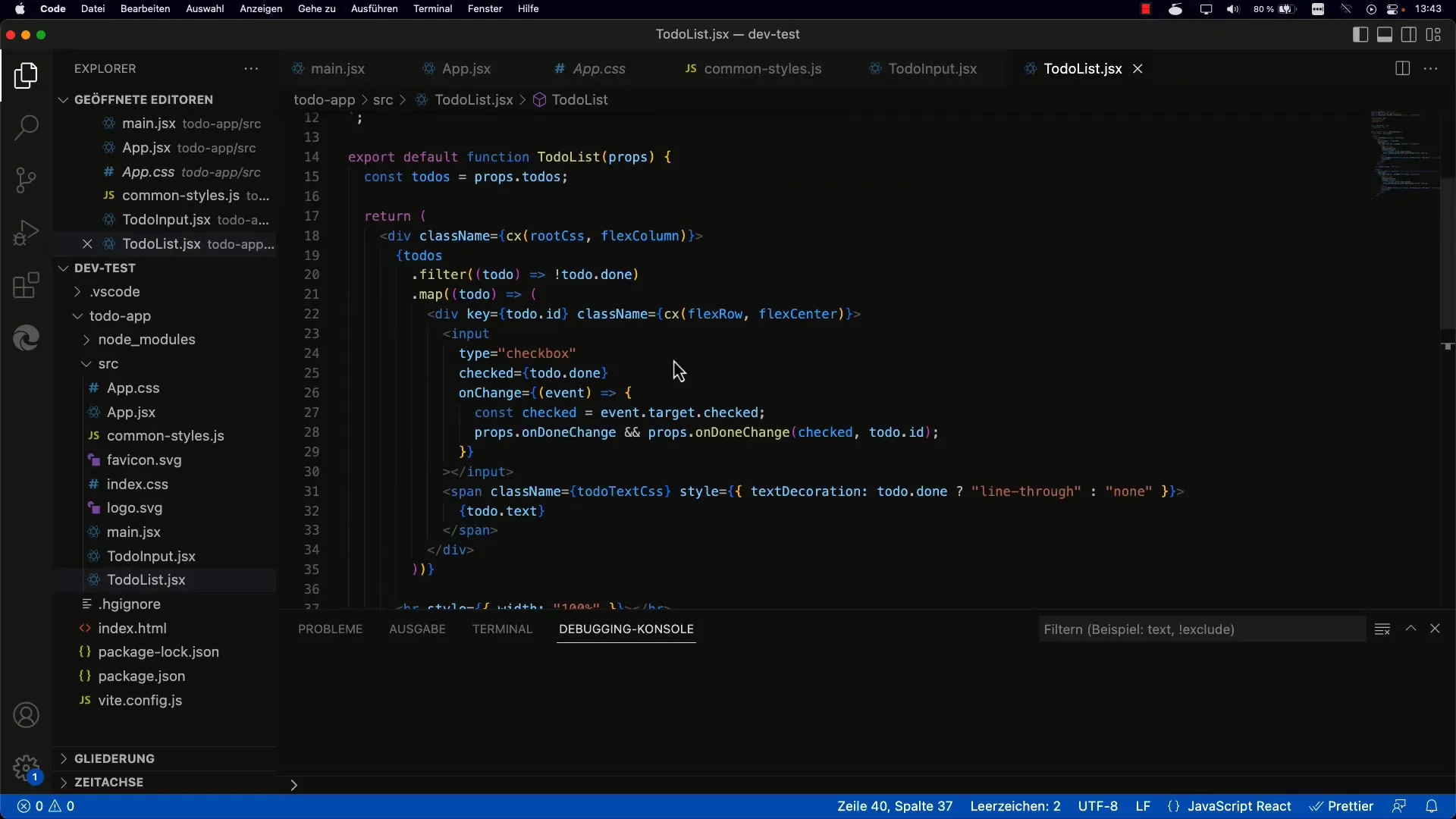Click Zeile 40, Spalte 37 in status bar
The height and width of the screenshot is (819, 1456).
tap(895, 806)
